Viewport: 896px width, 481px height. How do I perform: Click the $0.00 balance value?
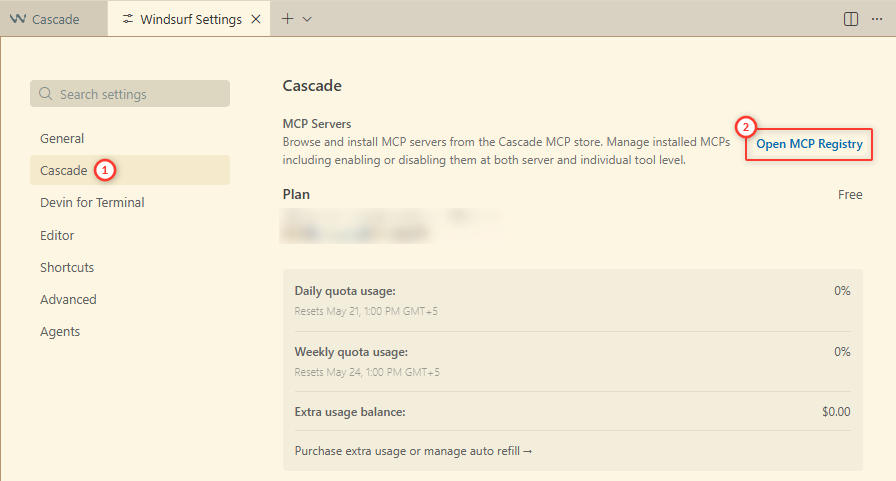pos(836,412)
